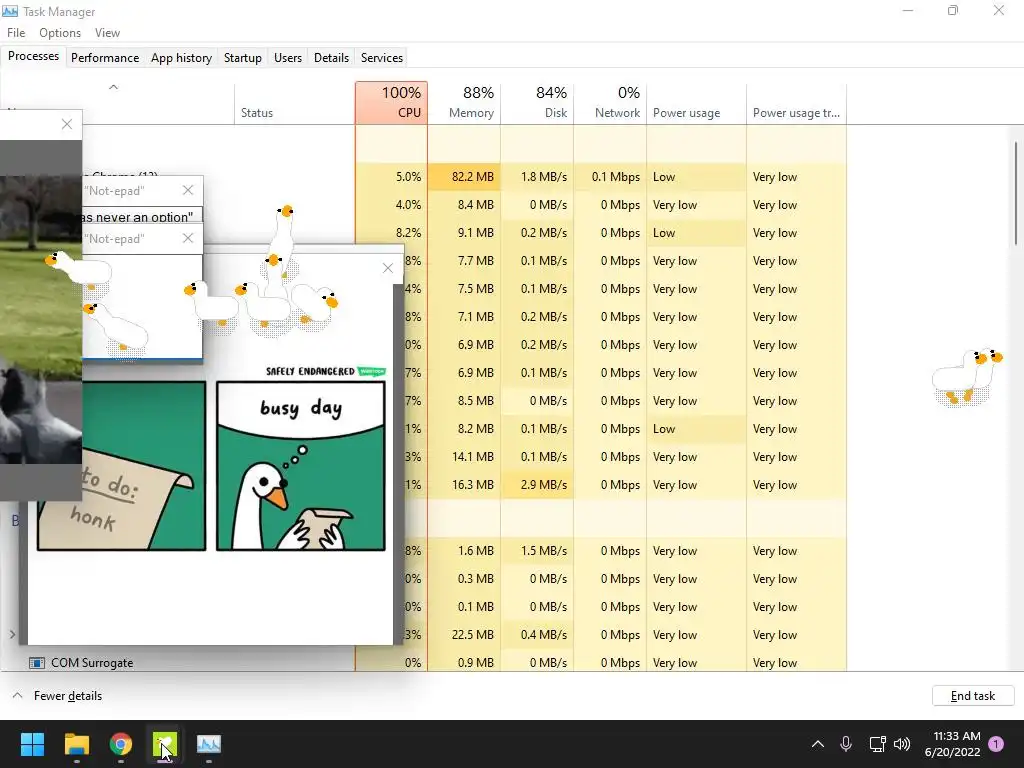Screen dimensions: 1024x768
Task: Sort processes by Memory column
Action: point(464,103)
